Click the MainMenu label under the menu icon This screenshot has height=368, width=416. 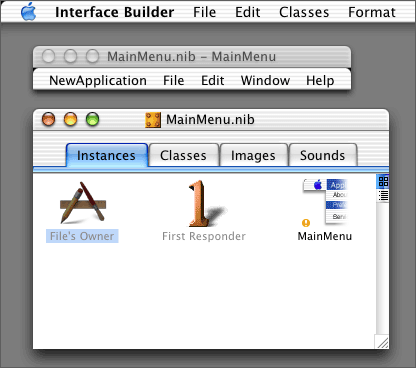(325, 236)
